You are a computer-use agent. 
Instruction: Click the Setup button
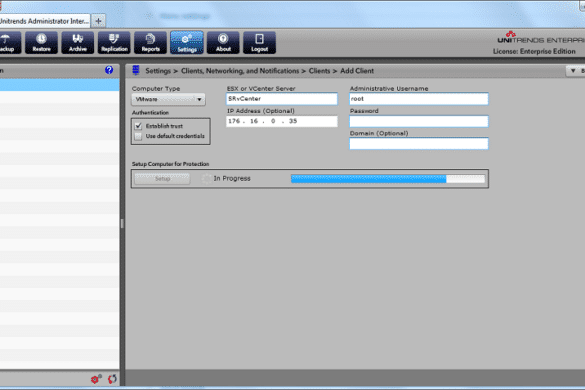pos(162,179)
